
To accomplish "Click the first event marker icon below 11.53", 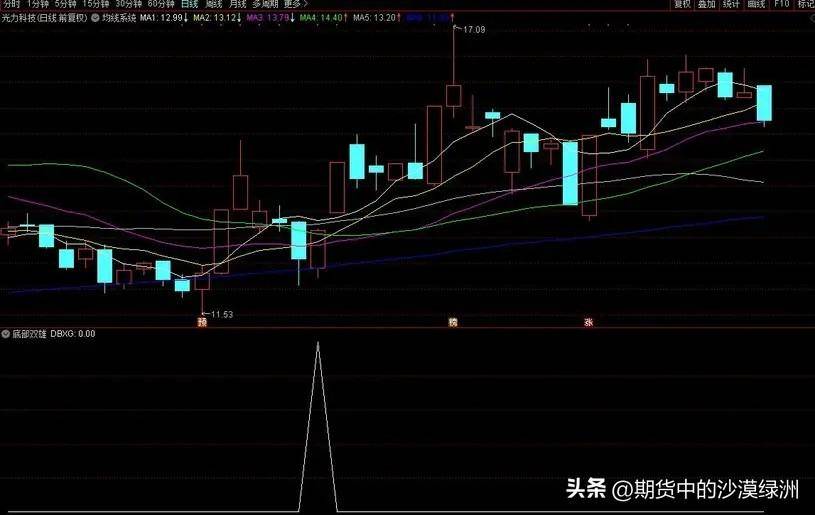I will pos(202,323).
